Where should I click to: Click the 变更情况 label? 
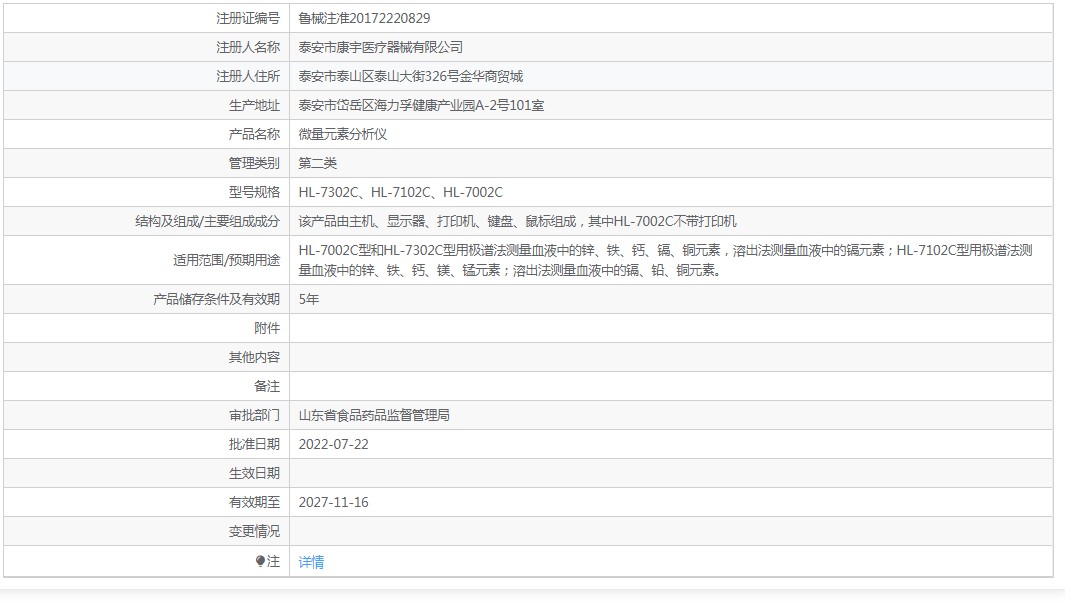254,532
